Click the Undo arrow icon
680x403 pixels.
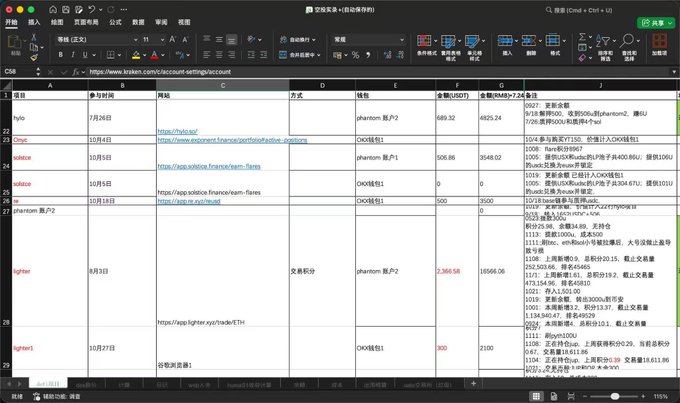(x=91, y=10)
